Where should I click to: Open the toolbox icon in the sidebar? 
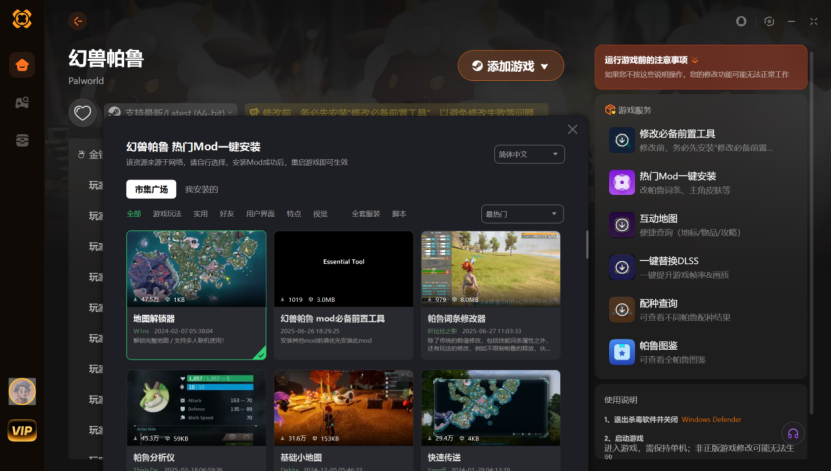click(22, 140)
